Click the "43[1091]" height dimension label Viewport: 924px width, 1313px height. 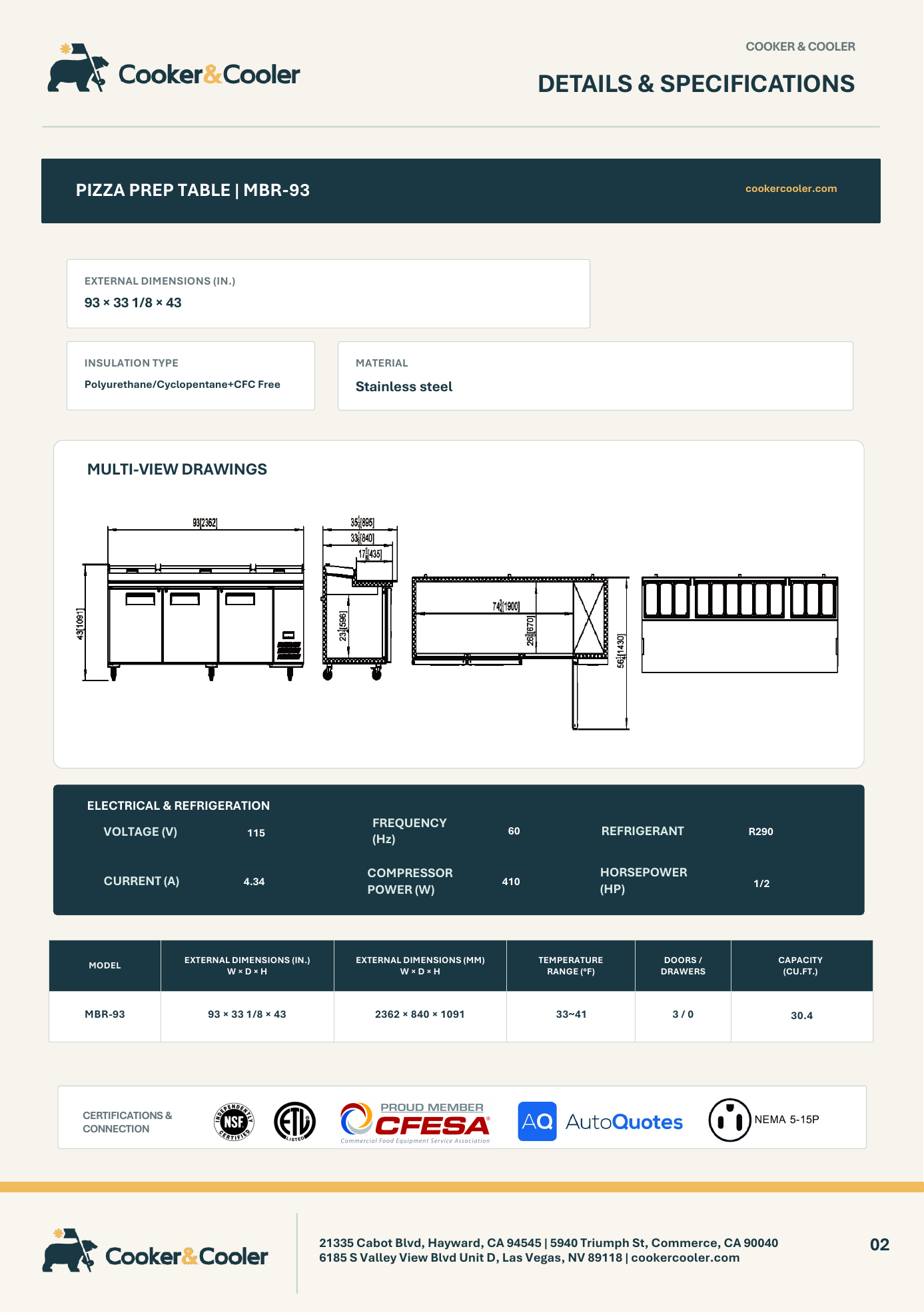81,624
